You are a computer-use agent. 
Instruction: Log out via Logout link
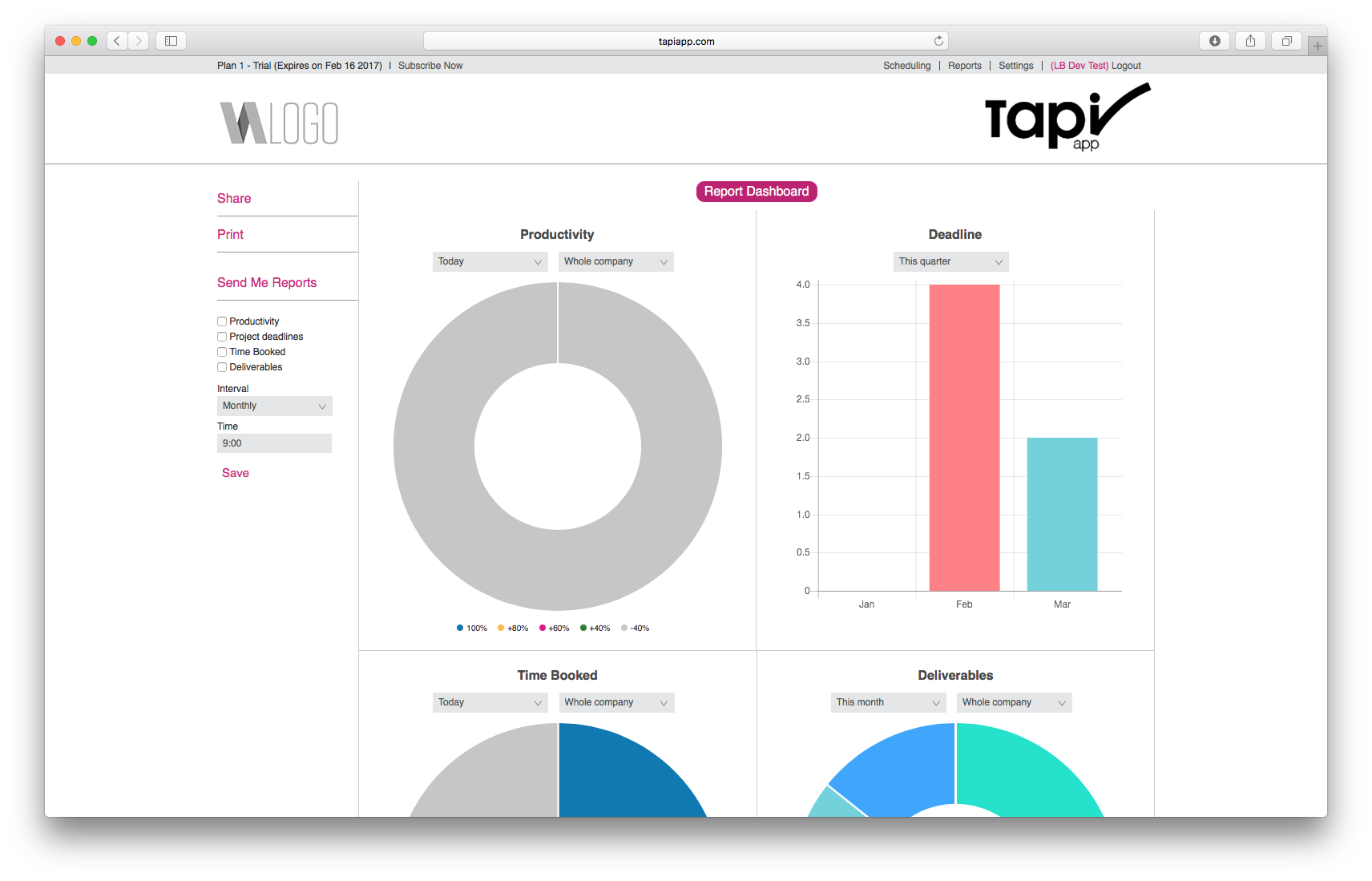[1125, 66]
